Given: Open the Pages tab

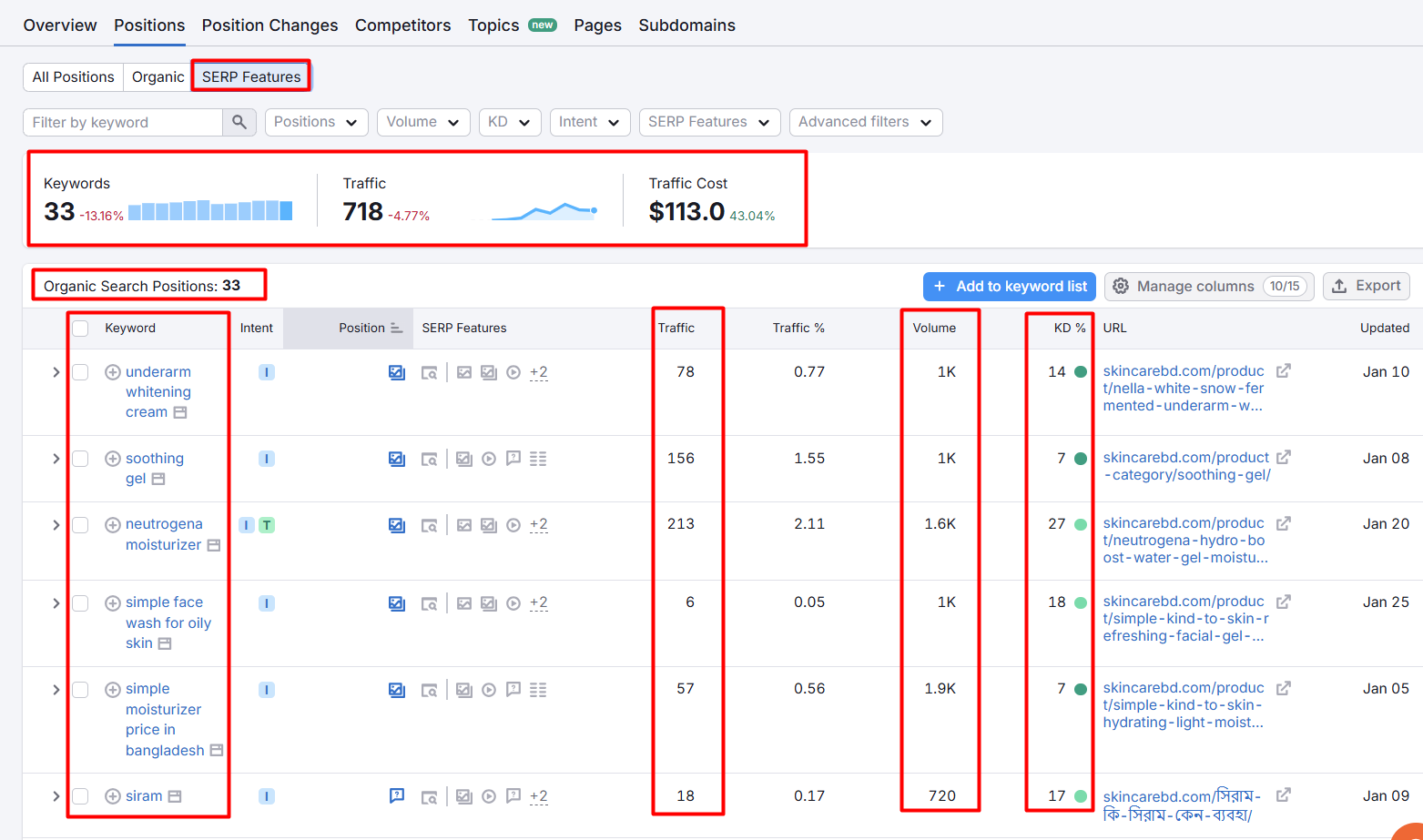Looking at the screenshot, I should (597, 25).
